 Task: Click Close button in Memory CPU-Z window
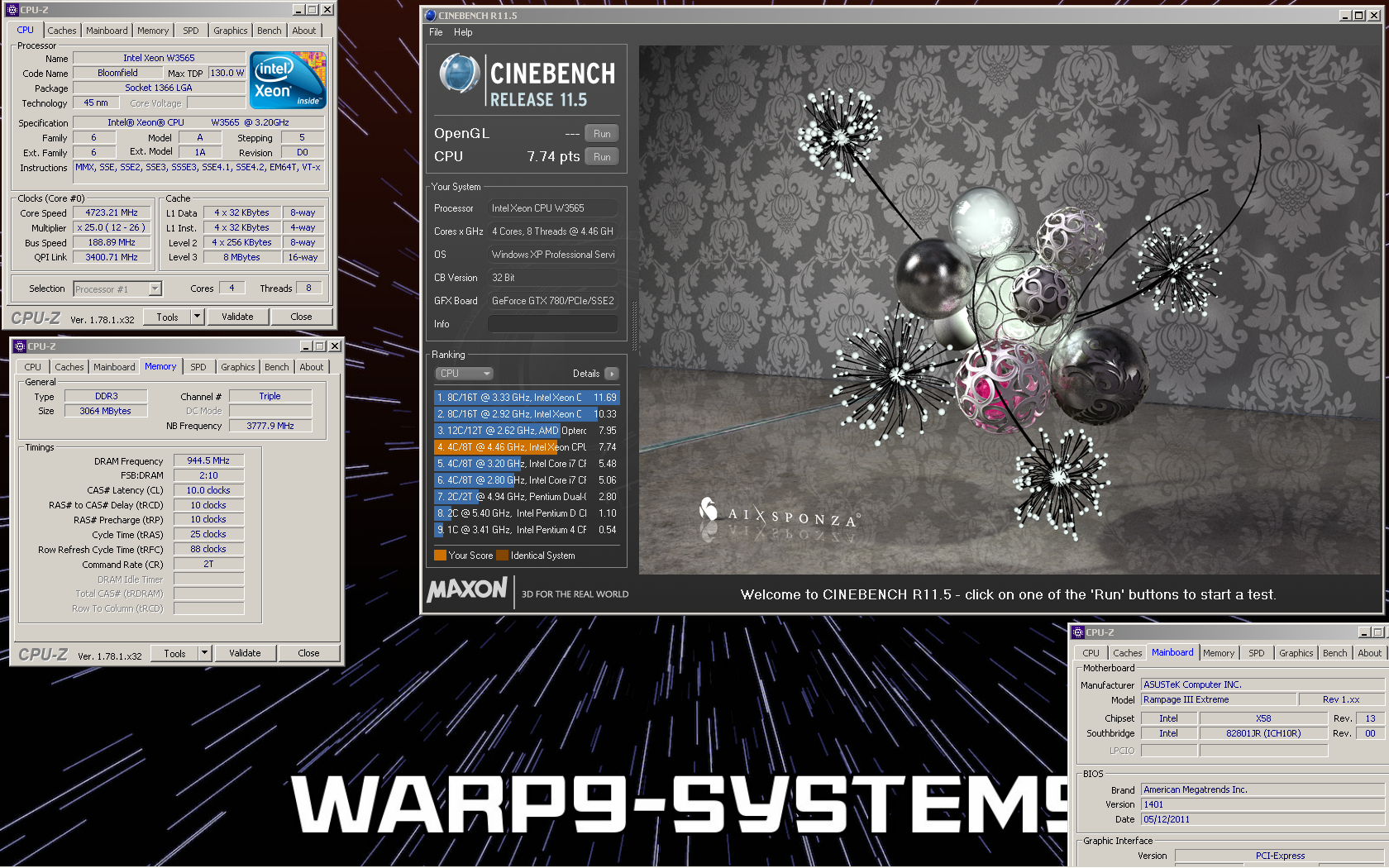click(x=308, y=653)
